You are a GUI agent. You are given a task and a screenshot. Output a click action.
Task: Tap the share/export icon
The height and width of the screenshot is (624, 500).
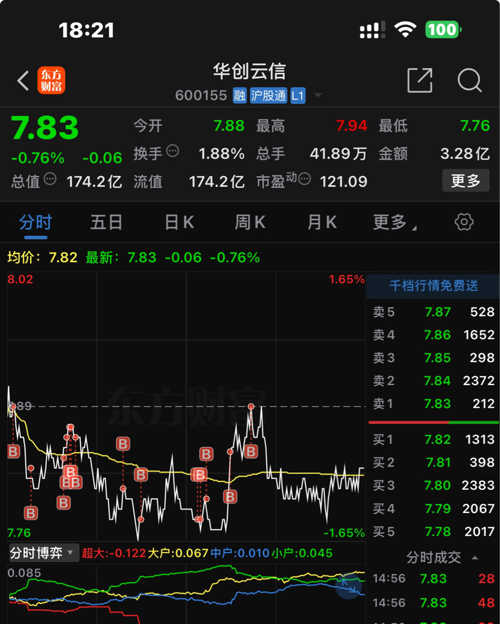coord(420,80)
